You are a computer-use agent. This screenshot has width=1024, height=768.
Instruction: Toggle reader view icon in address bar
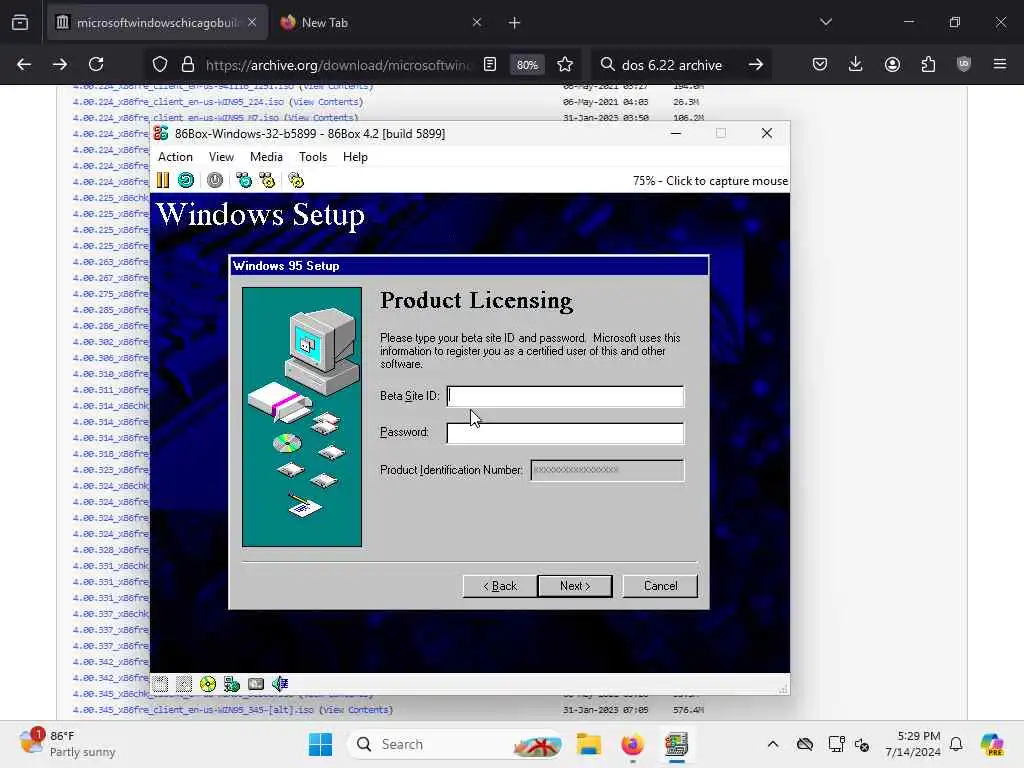490,64
